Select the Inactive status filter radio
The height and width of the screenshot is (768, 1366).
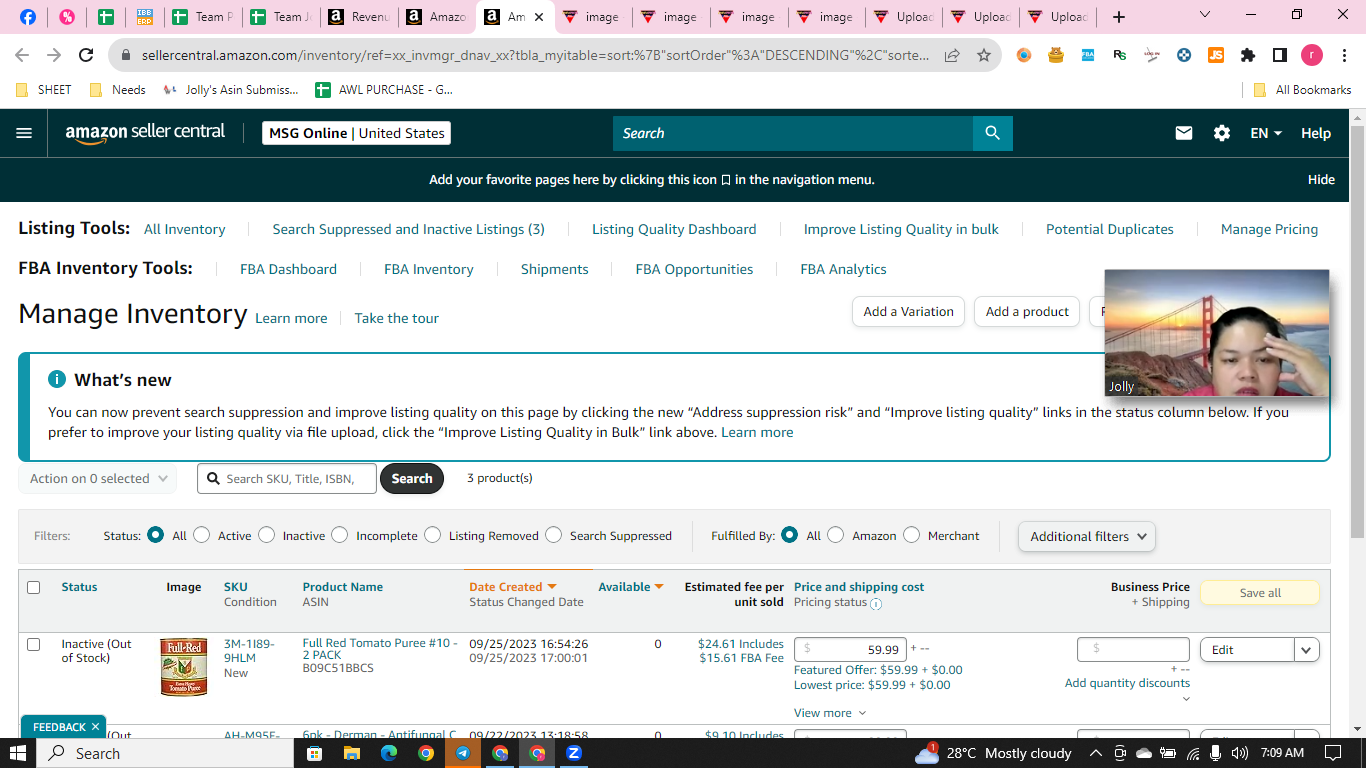[x=266, y=535]
